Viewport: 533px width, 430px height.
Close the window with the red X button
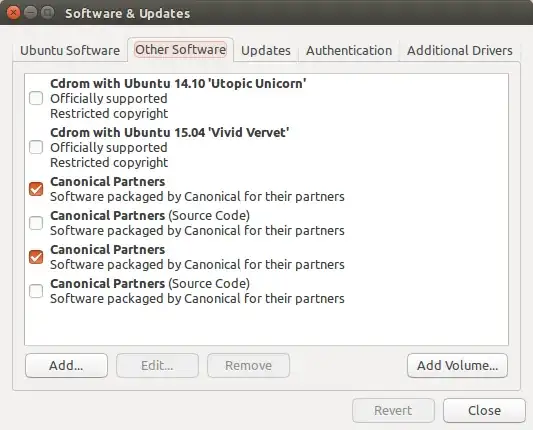pyautogui.click(x=13, y=13)
